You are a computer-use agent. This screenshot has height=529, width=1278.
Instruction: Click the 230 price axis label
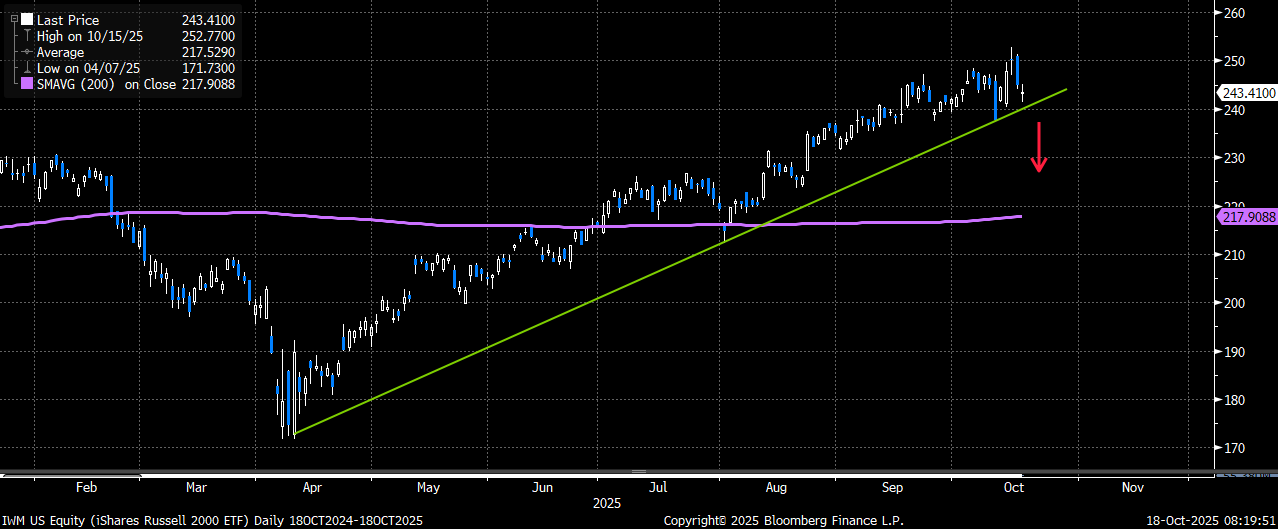click(x=1234, y=158)
